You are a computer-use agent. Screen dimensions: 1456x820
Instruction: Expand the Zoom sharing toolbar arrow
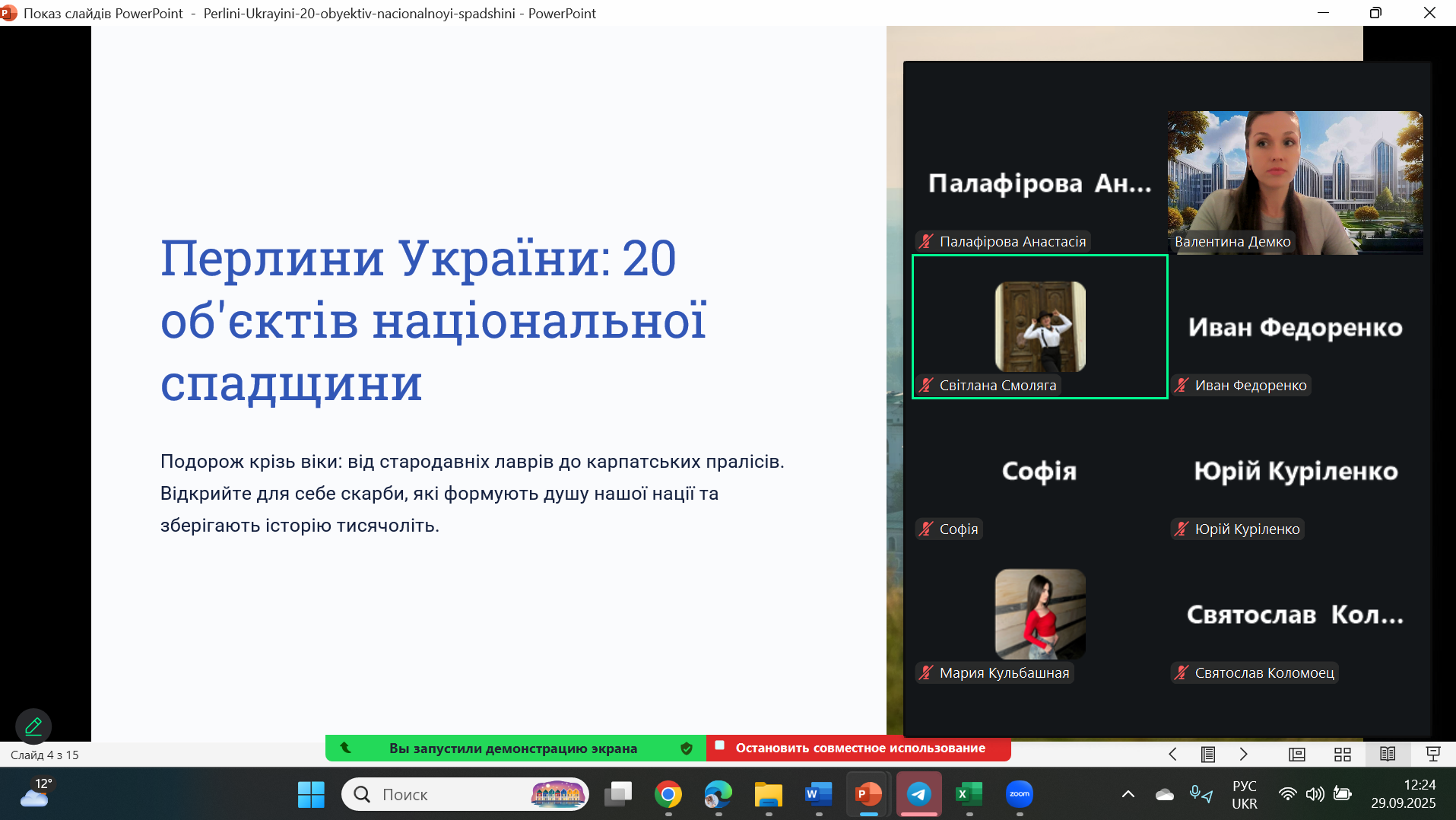345,748
